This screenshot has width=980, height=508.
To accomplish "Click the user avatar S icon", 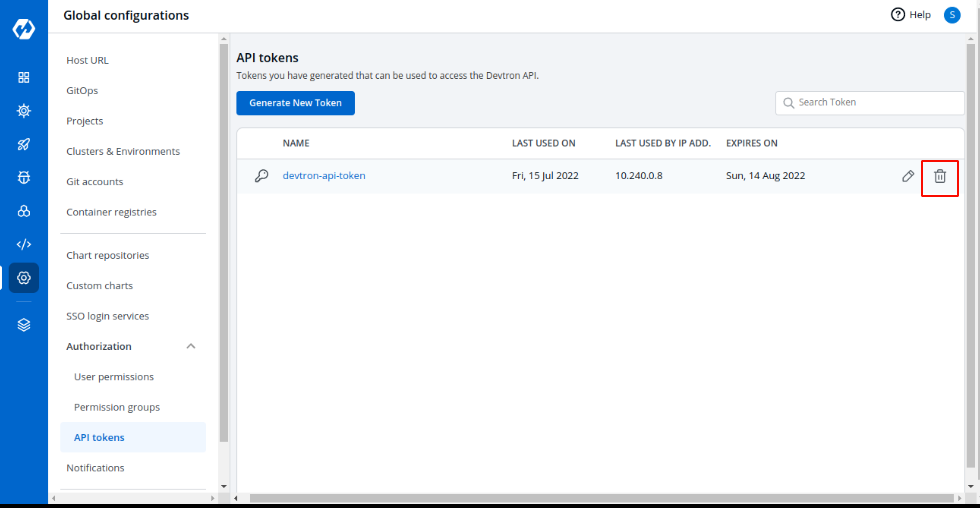I will (952, 15).
